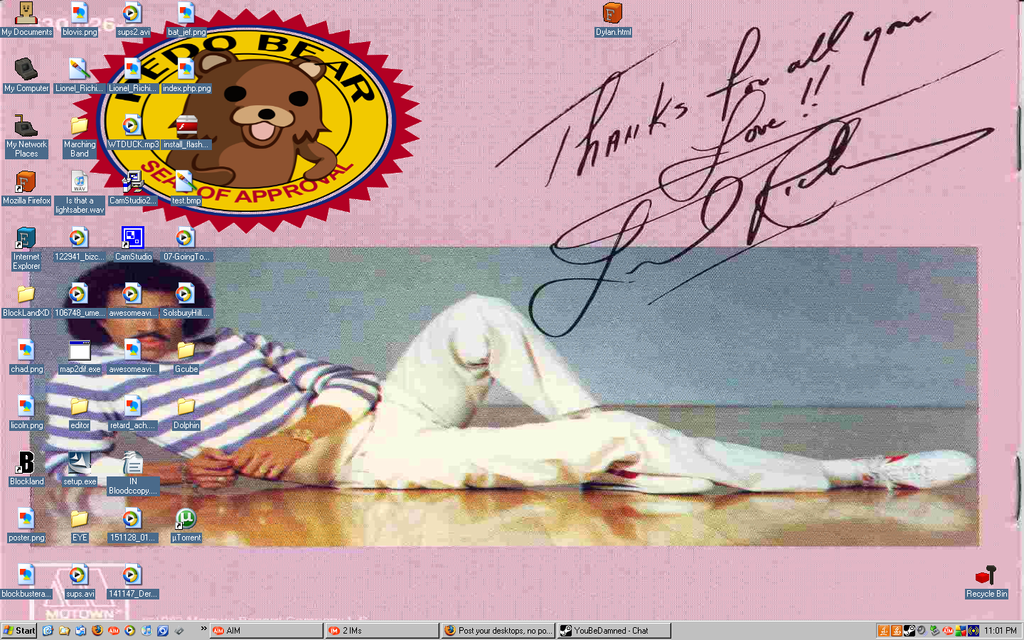
Task: Switch to YouBeDamned - Chat window
Action: coord(614,631)
